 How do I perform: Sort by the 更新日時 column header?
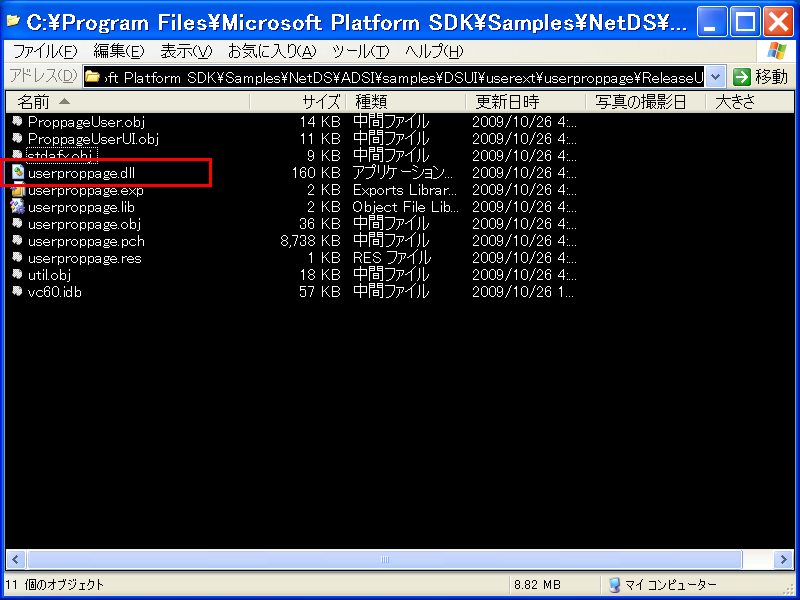tap(526, 102)
